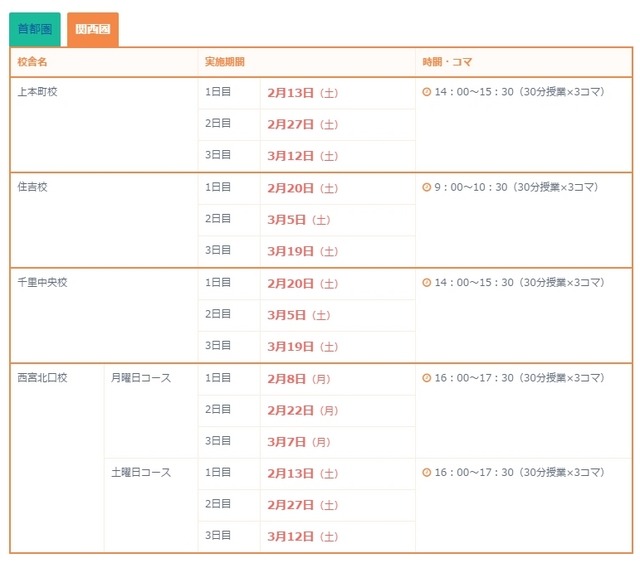Viewport: 640px width, 568px height.
Task: Click the 3月7日 (月) date
Action: [x=299, y=442]
